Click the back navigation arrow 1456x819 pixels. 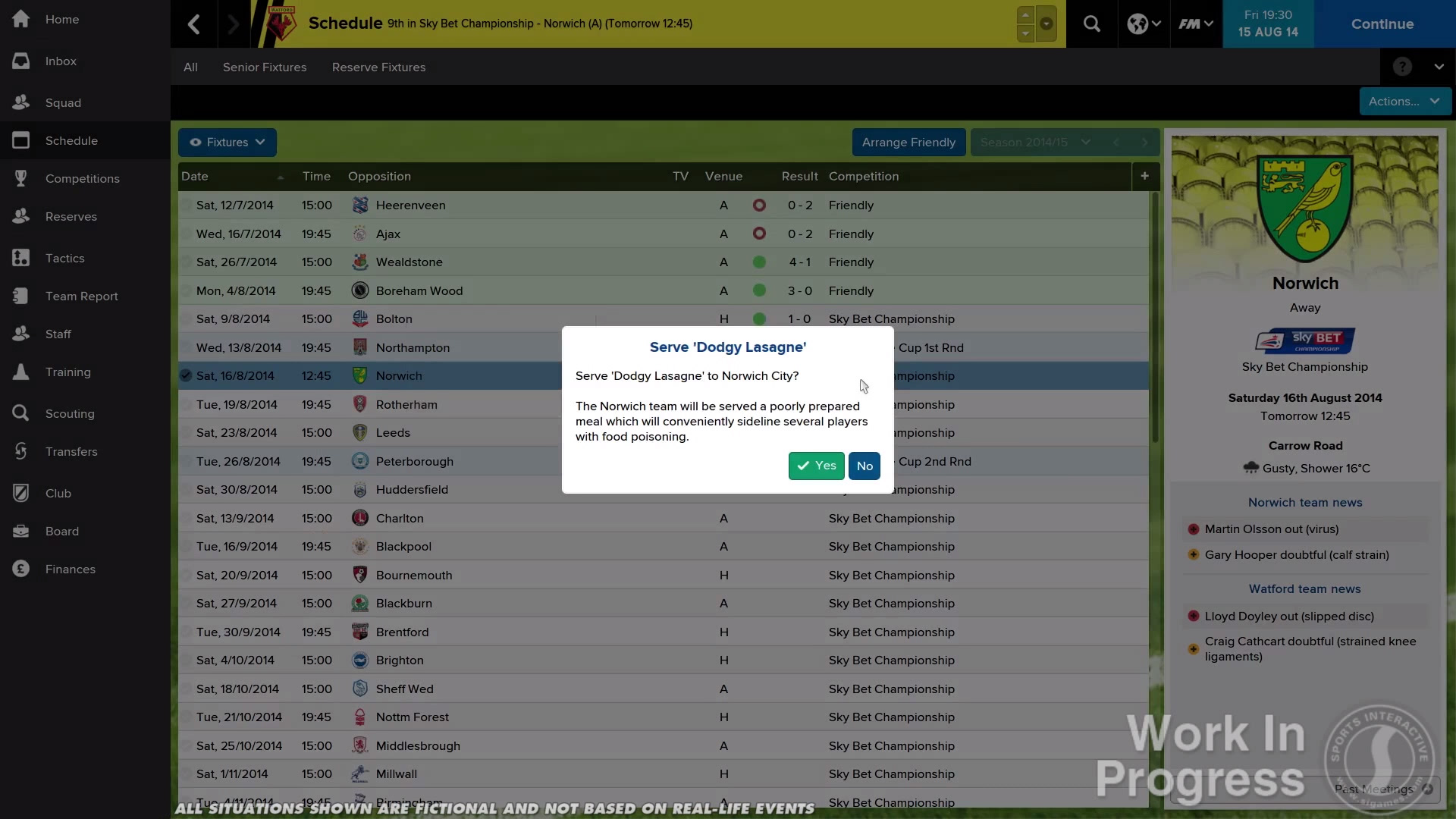[x=194, y=24]
